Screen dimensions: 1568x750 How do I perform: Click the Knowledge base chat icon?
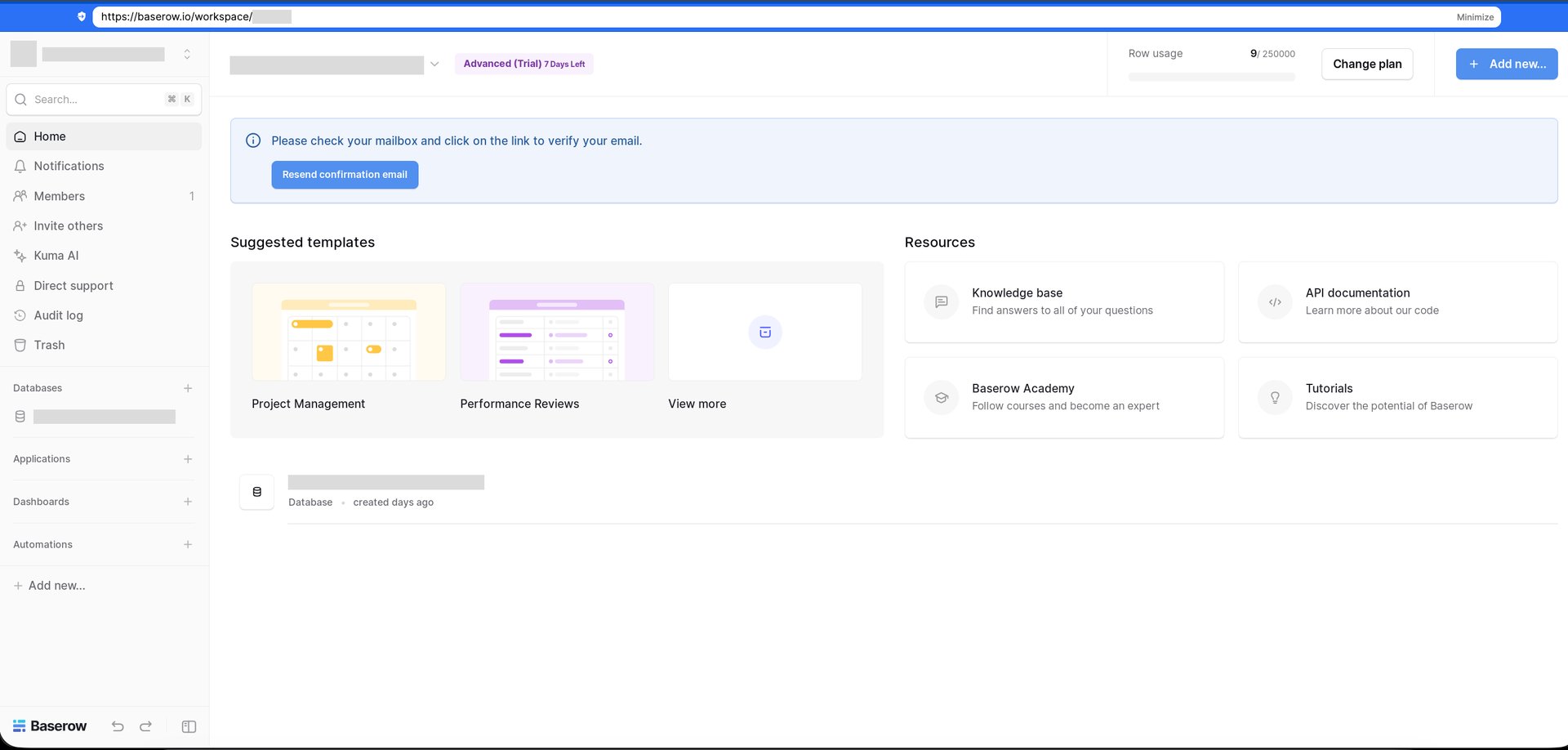coord(941,302)
